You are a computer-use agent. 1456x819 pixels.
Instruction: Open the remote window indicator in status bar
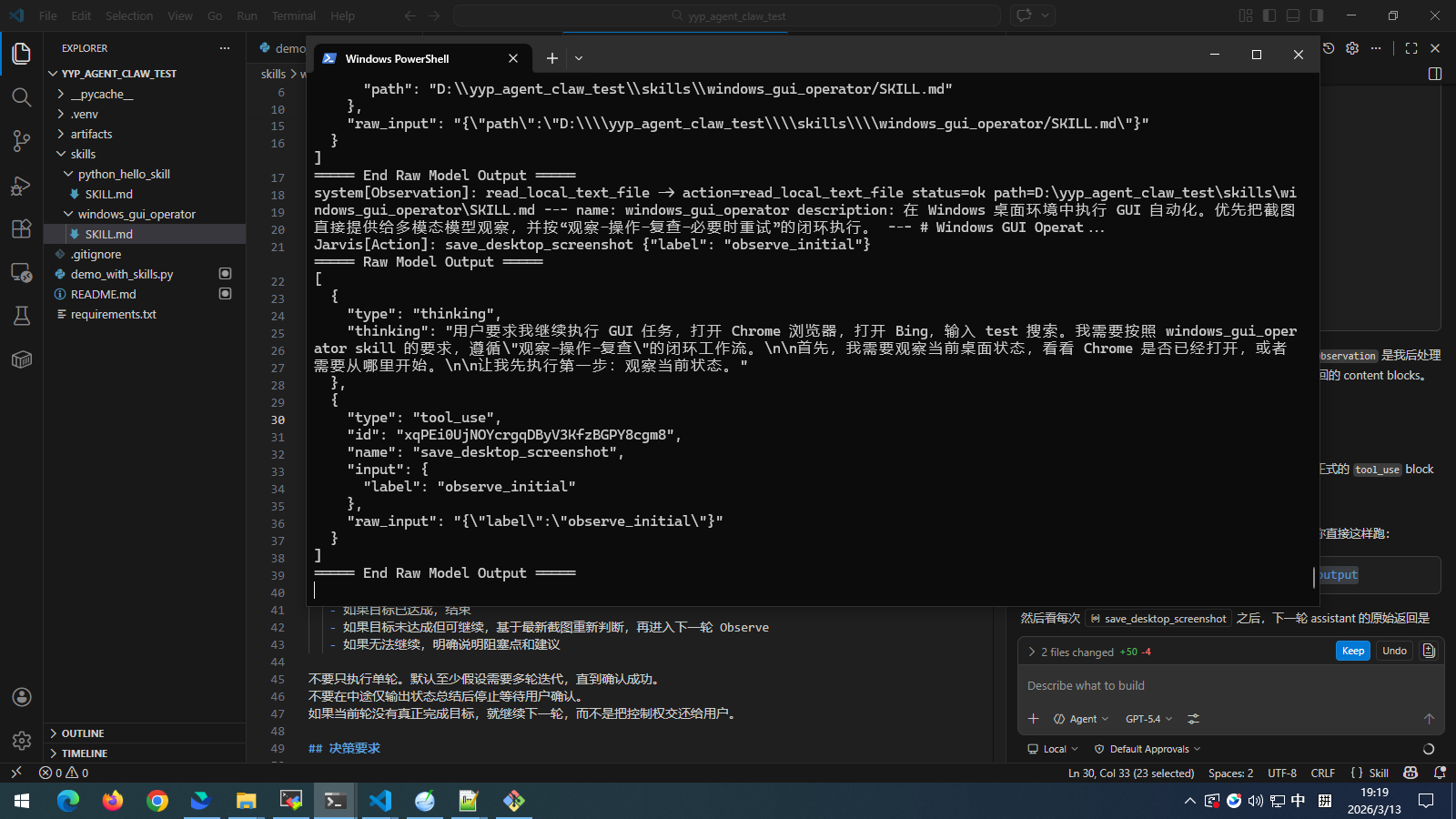tap(15, 773)
